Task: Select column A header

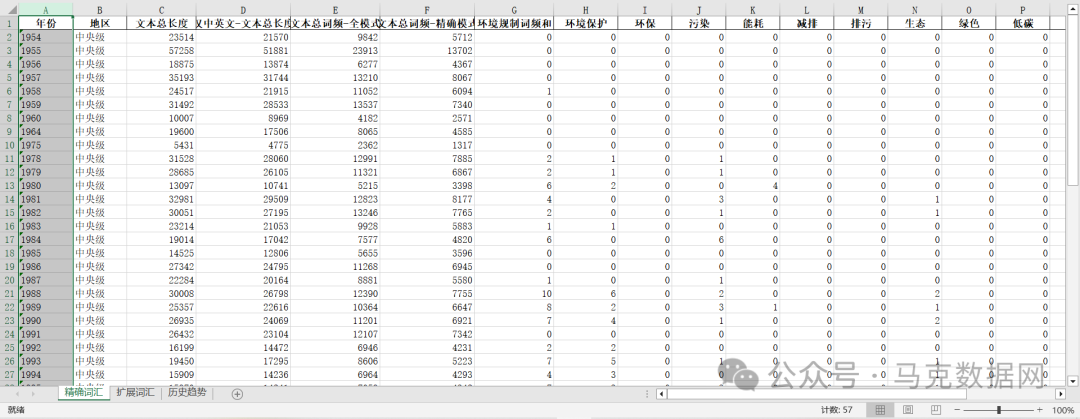Action: point(45,10)
